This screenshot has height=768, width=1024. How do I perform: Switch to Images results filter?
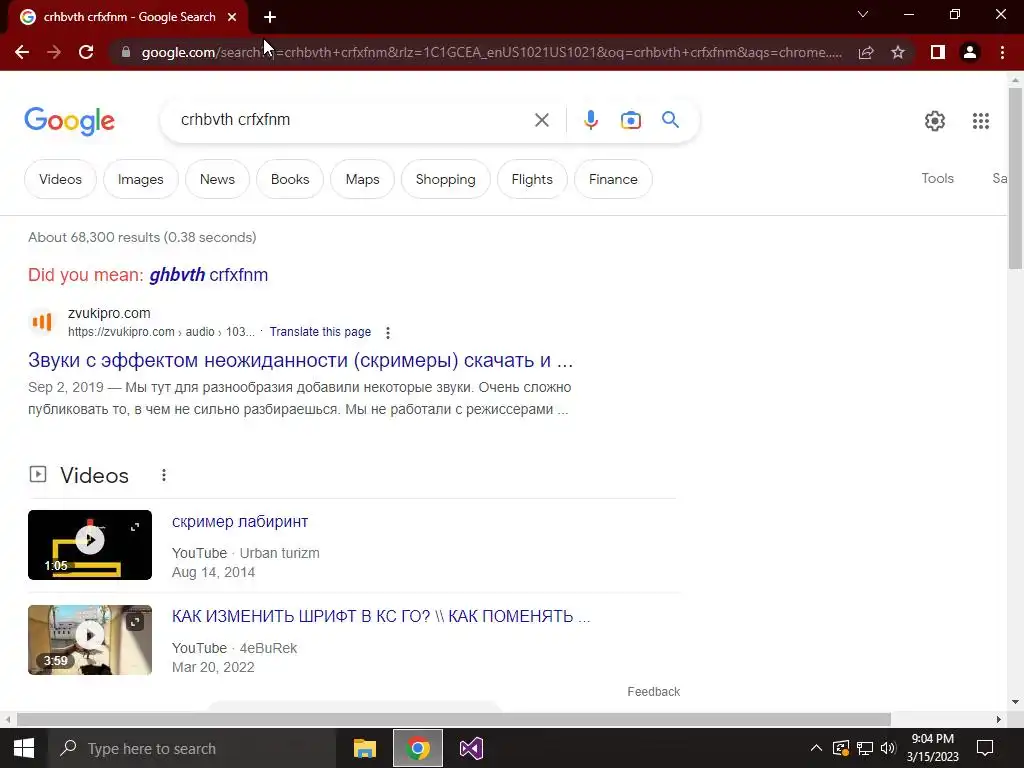coord(140,179)
